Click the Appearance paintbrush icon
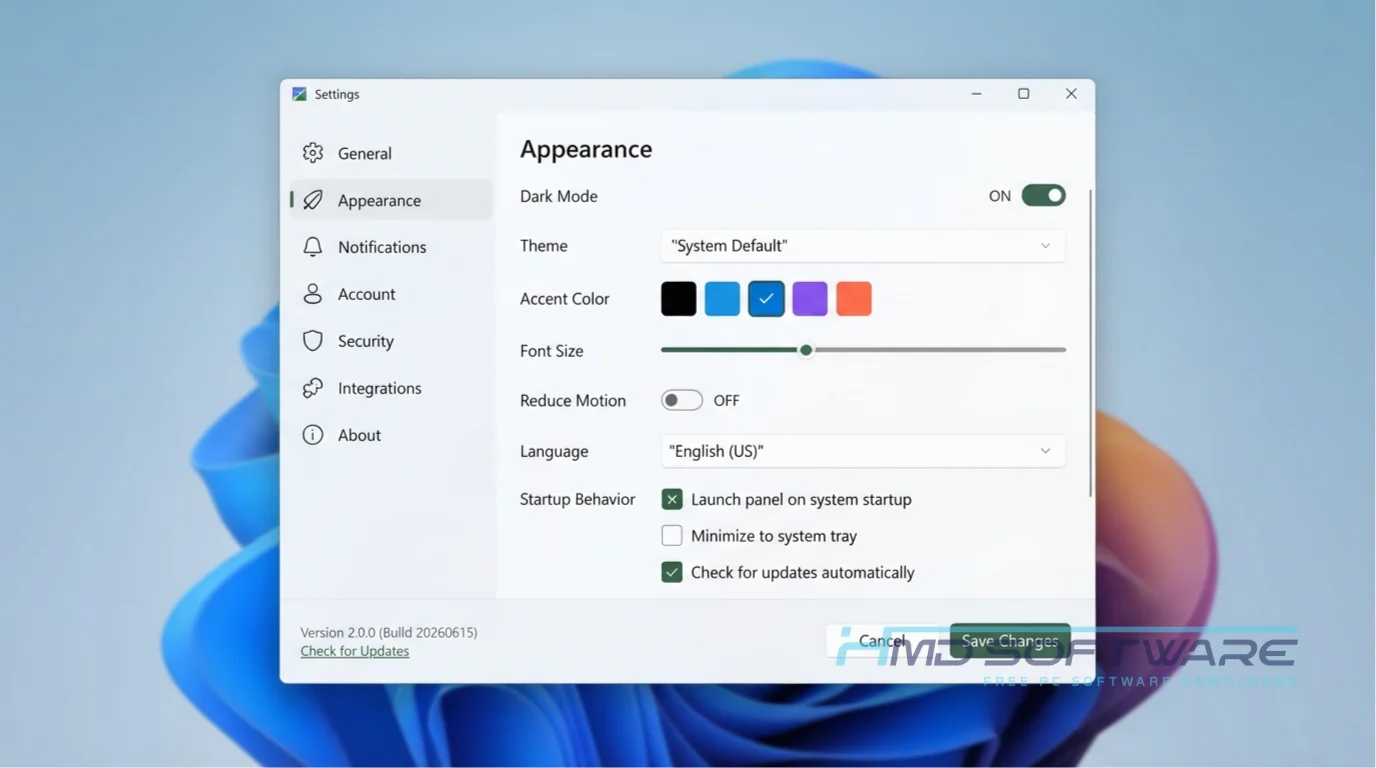This screenshot has width=1376, height=768. (x=313, y=200)
